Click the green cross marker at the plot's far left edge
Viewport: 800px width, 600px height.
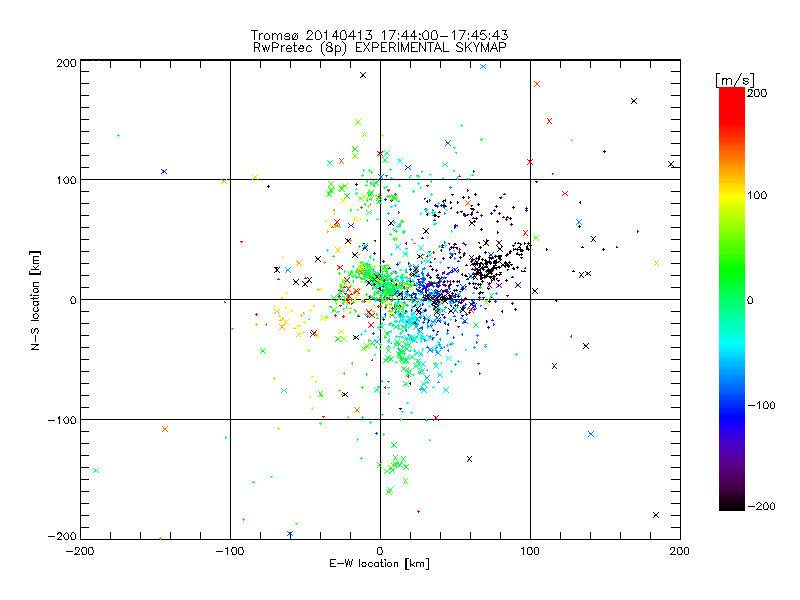coord(96,470)
